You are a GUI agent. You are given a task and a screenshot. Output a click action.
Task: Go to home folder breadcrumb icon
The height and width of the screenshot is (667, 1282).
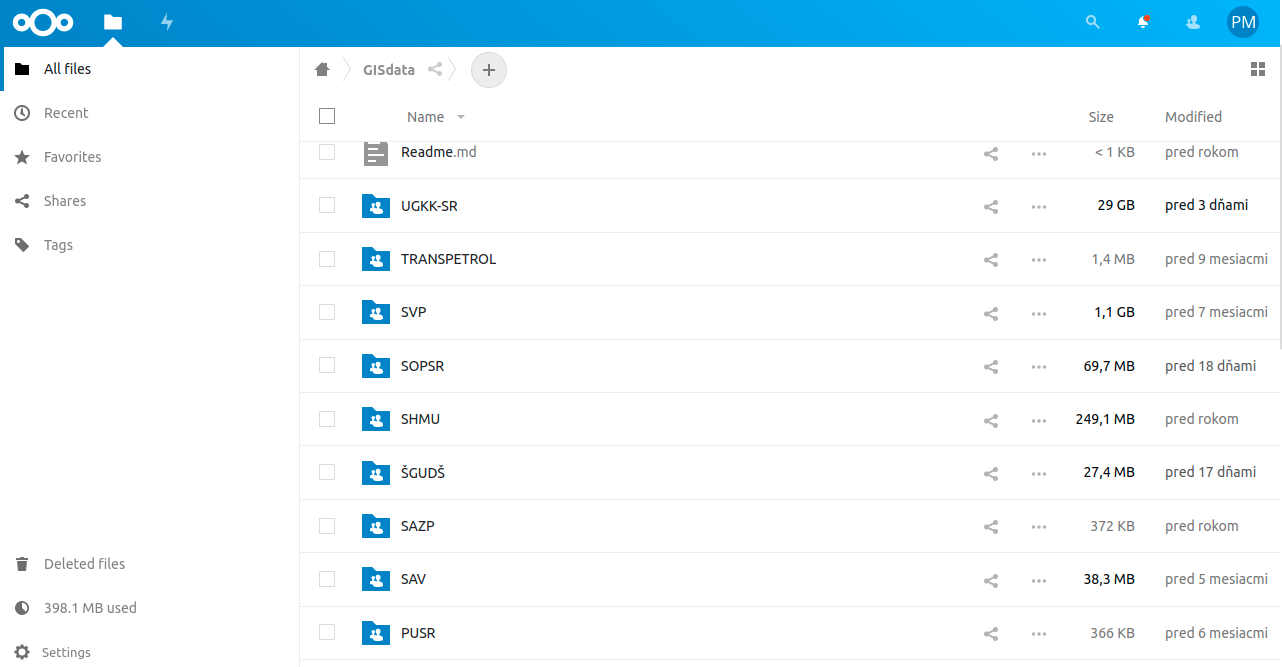click(322, 70)
